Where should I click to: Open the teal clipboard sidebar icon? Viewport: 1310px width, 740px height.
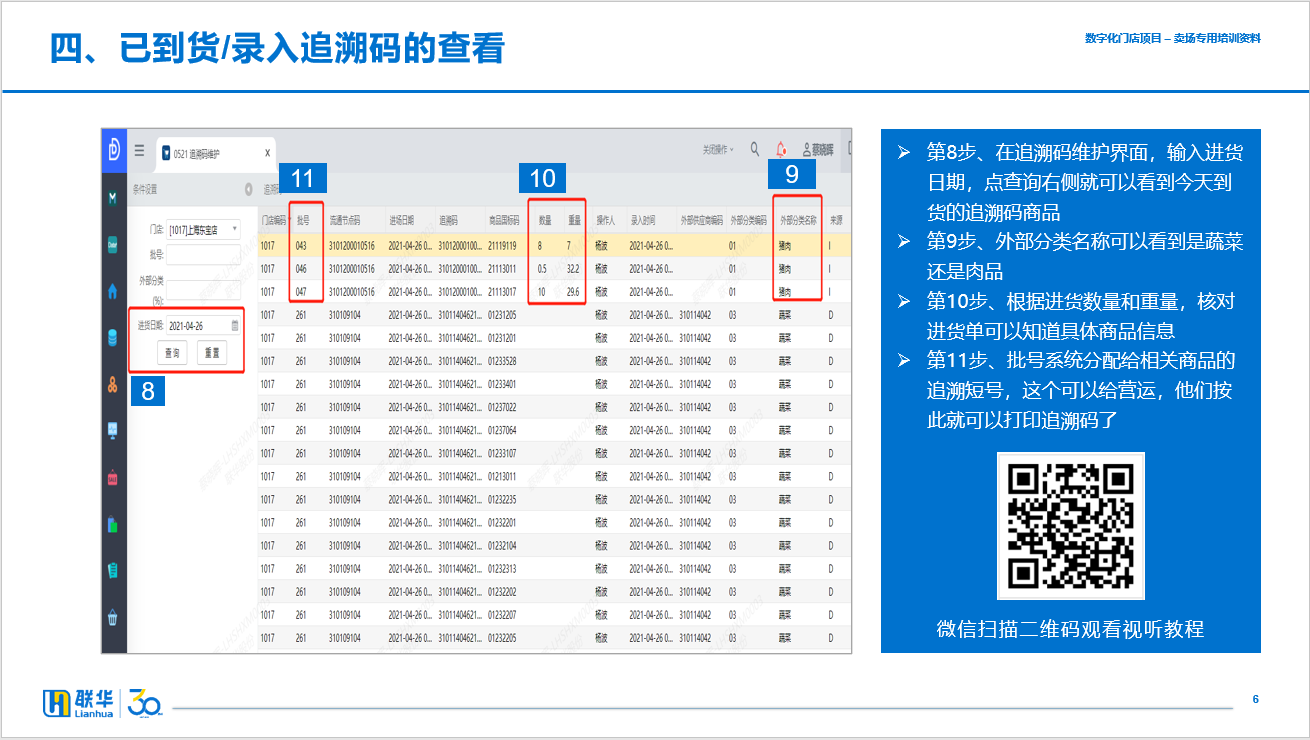pos(113,570)
